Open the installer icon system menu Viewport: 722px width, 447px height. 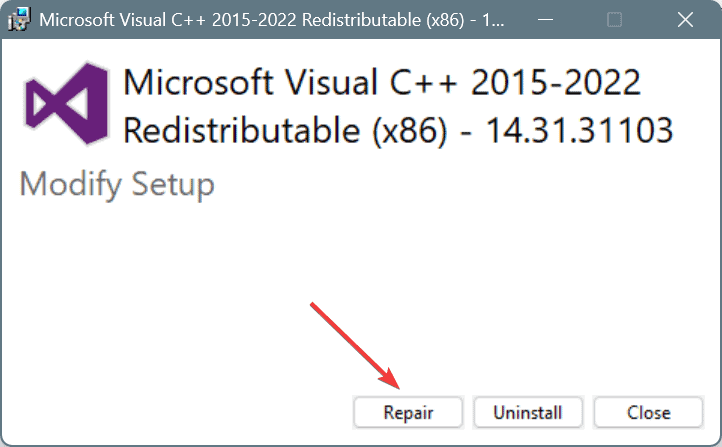click(19, 20)
